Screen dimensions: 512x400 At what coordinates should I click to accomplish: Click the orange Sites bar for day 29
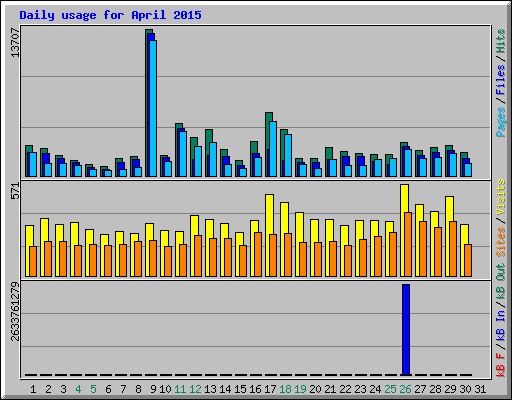coord(453,249)
